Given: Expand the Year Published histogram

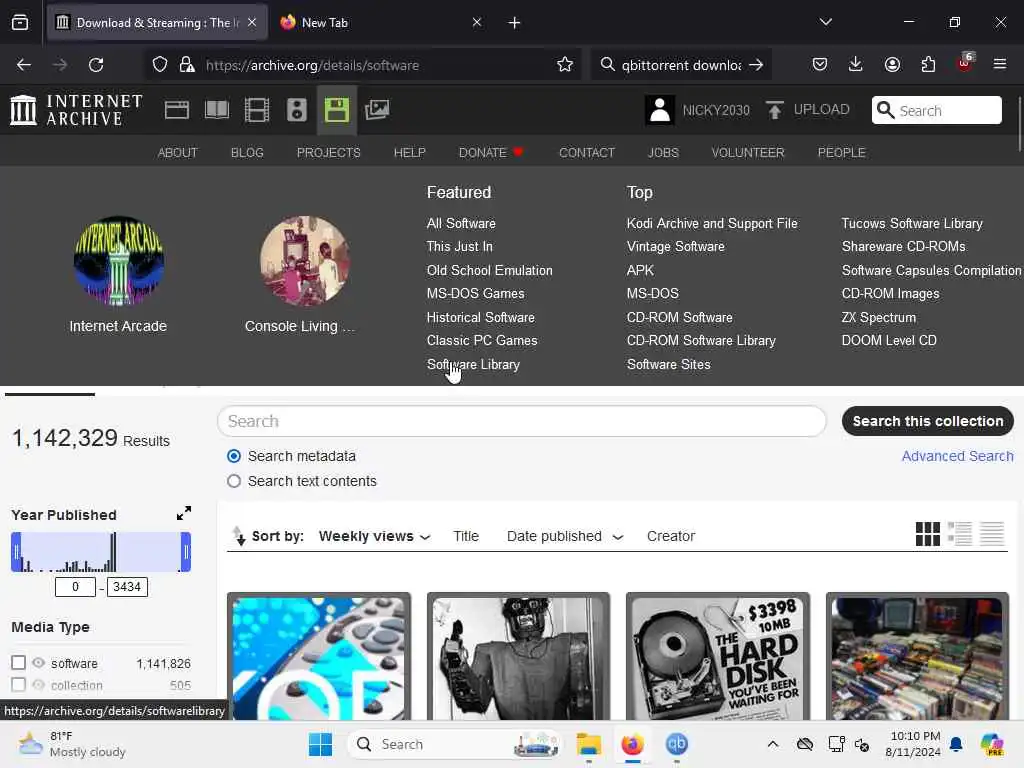Looking at the screenshot, I should (184, 513).
